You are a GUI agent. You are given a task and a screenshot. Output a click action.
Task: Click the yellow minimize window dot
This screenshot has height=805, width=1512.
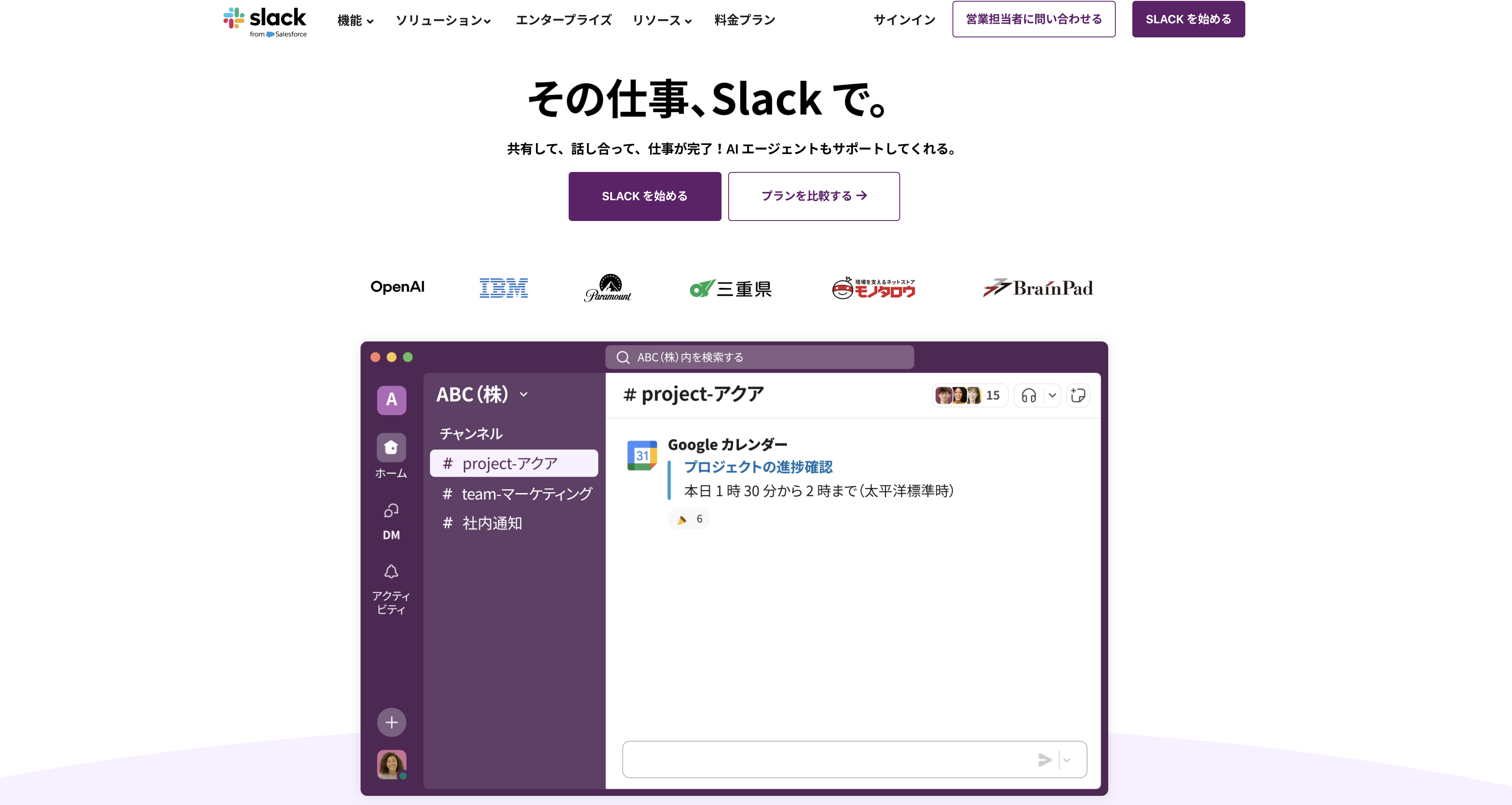coord(391,357)
